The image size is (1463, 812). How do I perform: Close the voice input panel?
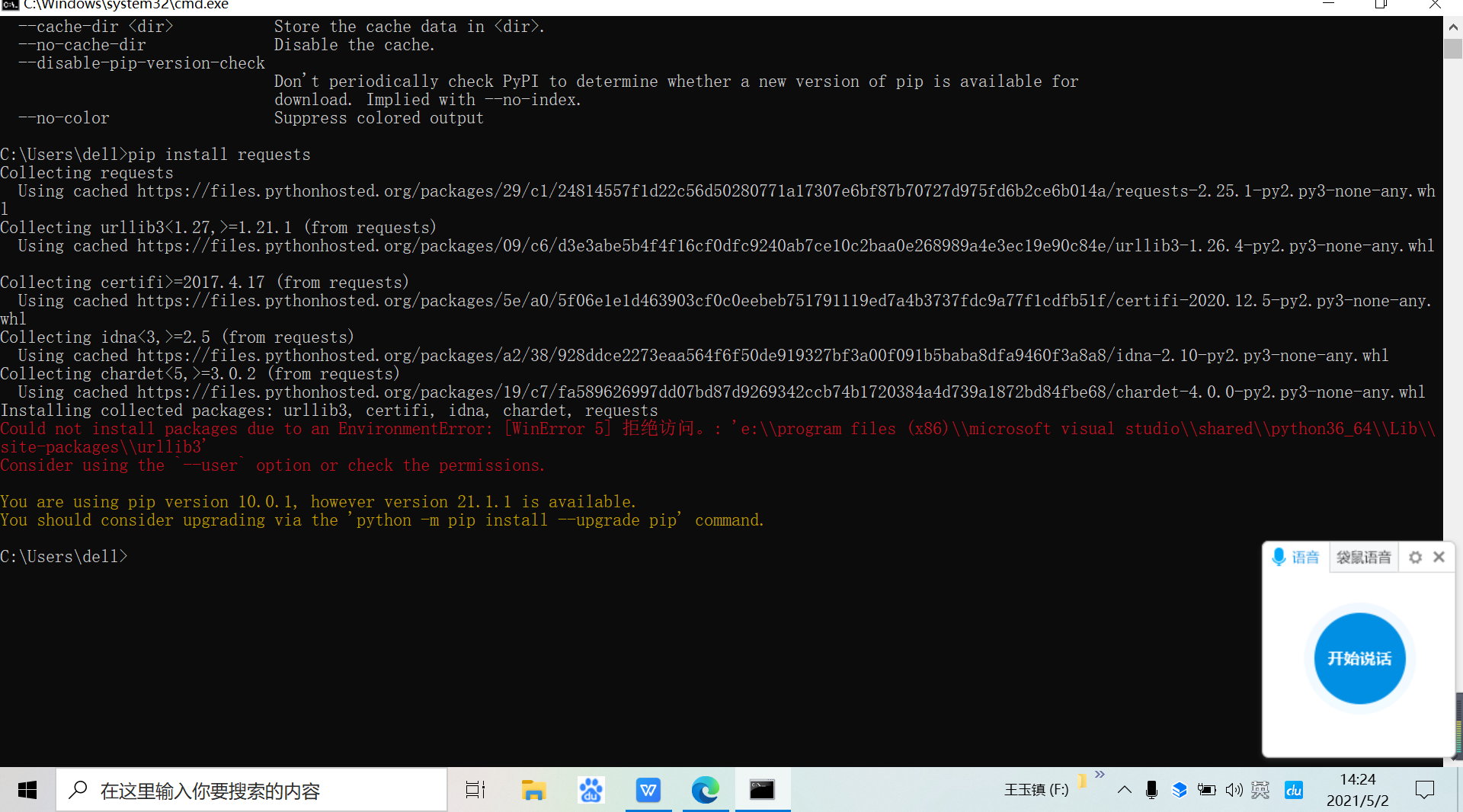click(1439, 557)
